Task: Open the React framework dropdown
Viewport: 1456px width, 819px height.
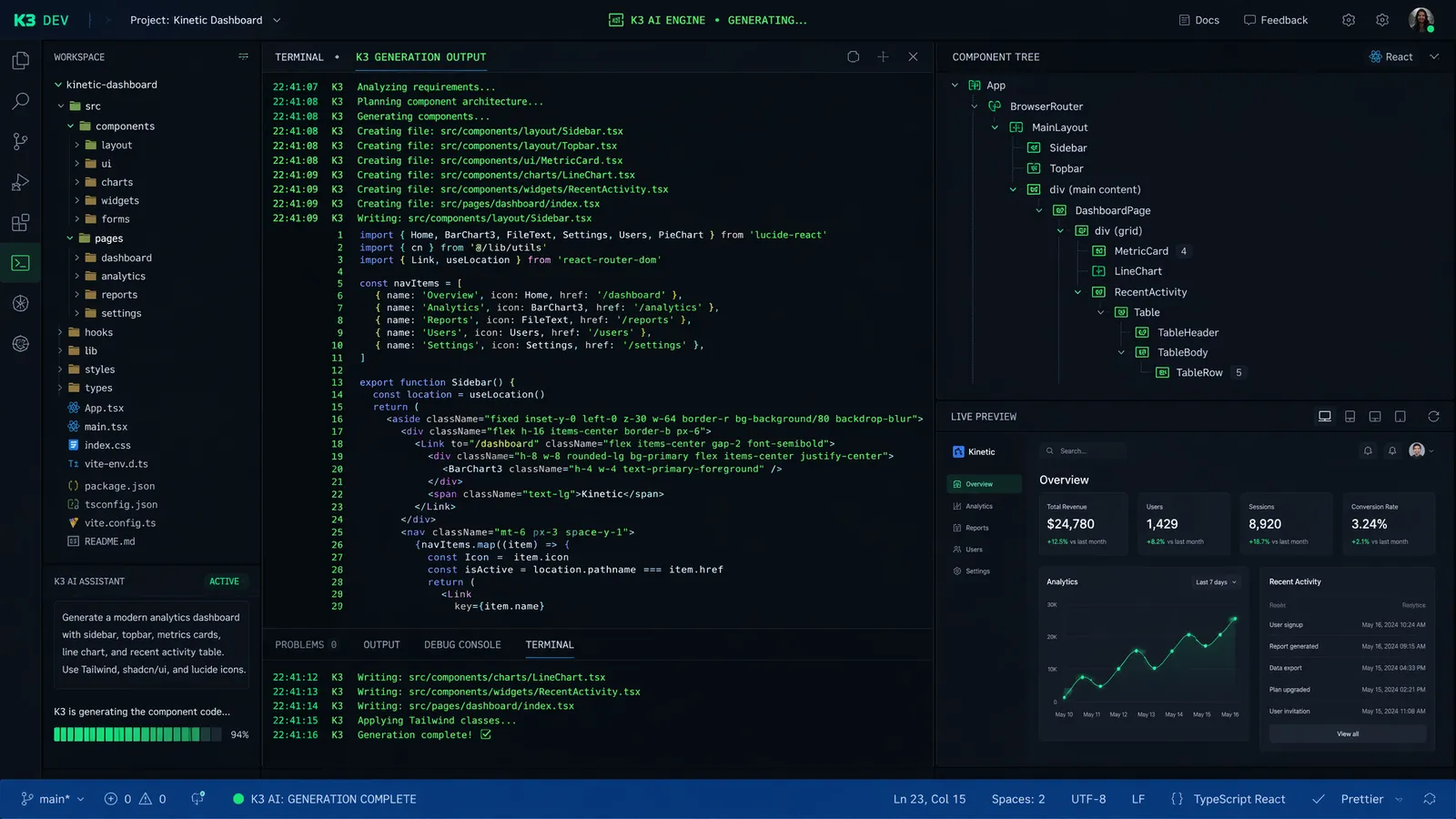Action: 1404,56
